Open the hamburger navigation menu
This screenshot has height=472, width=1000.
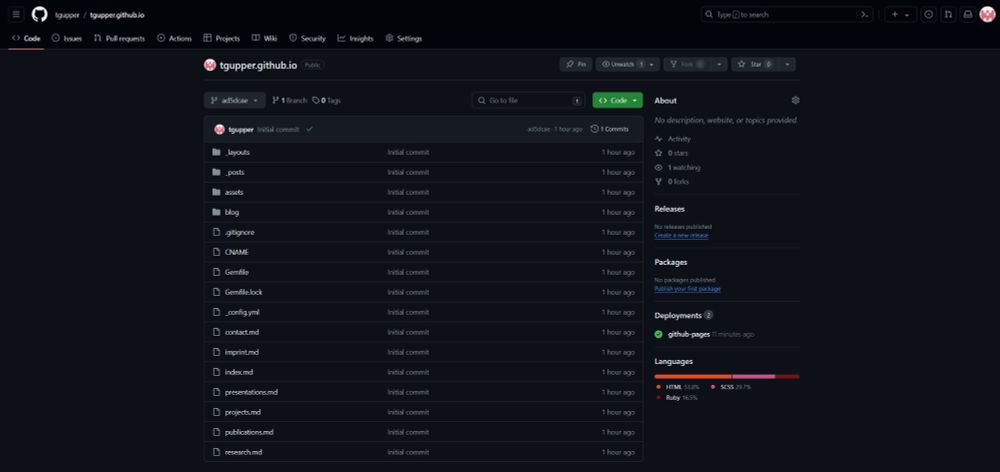click(x=17, y=14)
